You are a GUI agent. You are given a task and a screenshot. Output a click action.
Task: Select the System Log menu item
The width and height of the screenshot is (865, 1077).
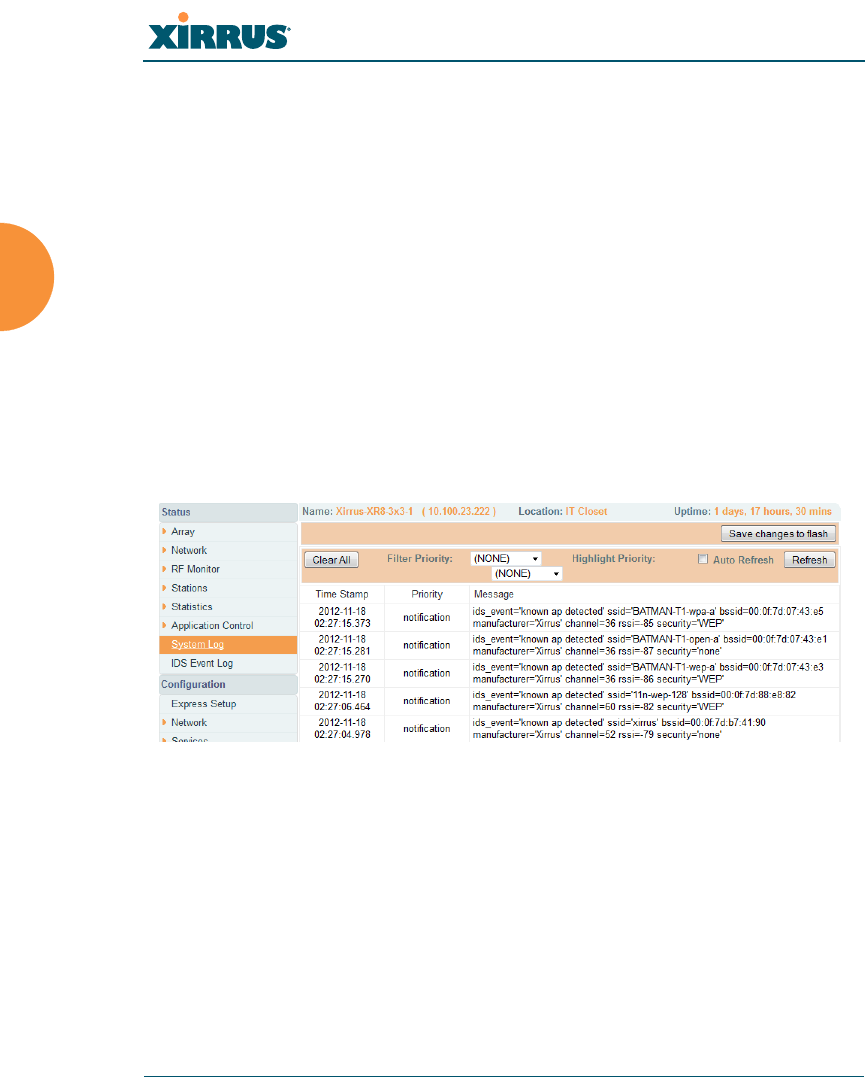[x=228, y=644]
